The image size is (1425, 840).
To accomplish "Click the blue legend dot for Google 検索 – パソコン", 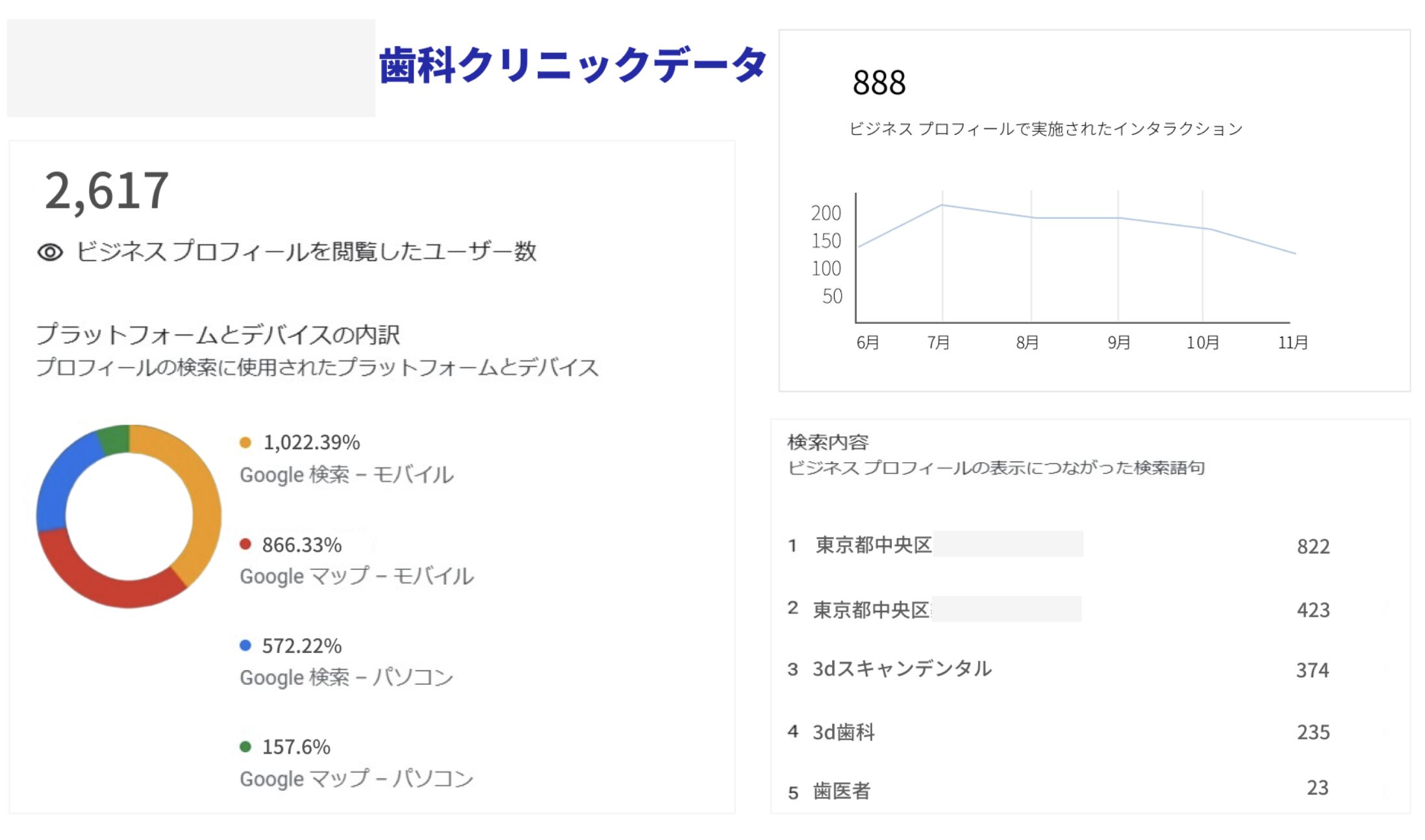I will (246, 645).
